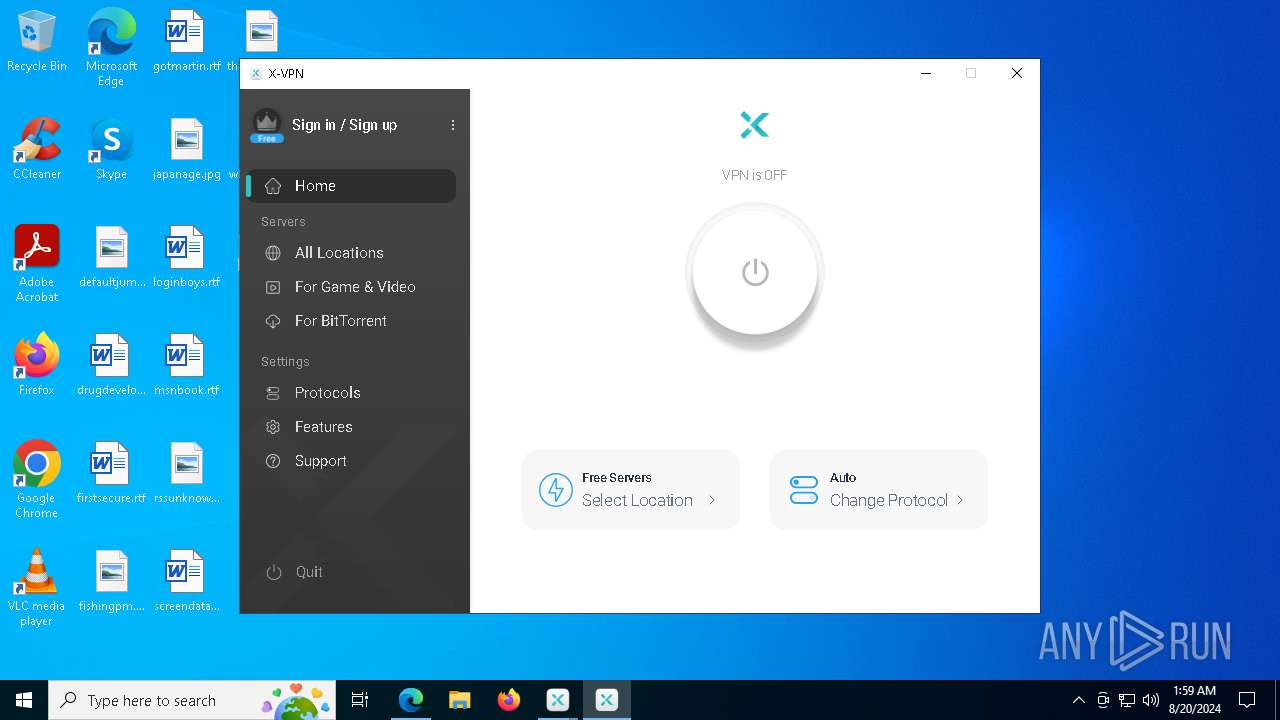Click the house icon beside Home
This screenshot has width=1280, height=720.
[x=273, y=186]
